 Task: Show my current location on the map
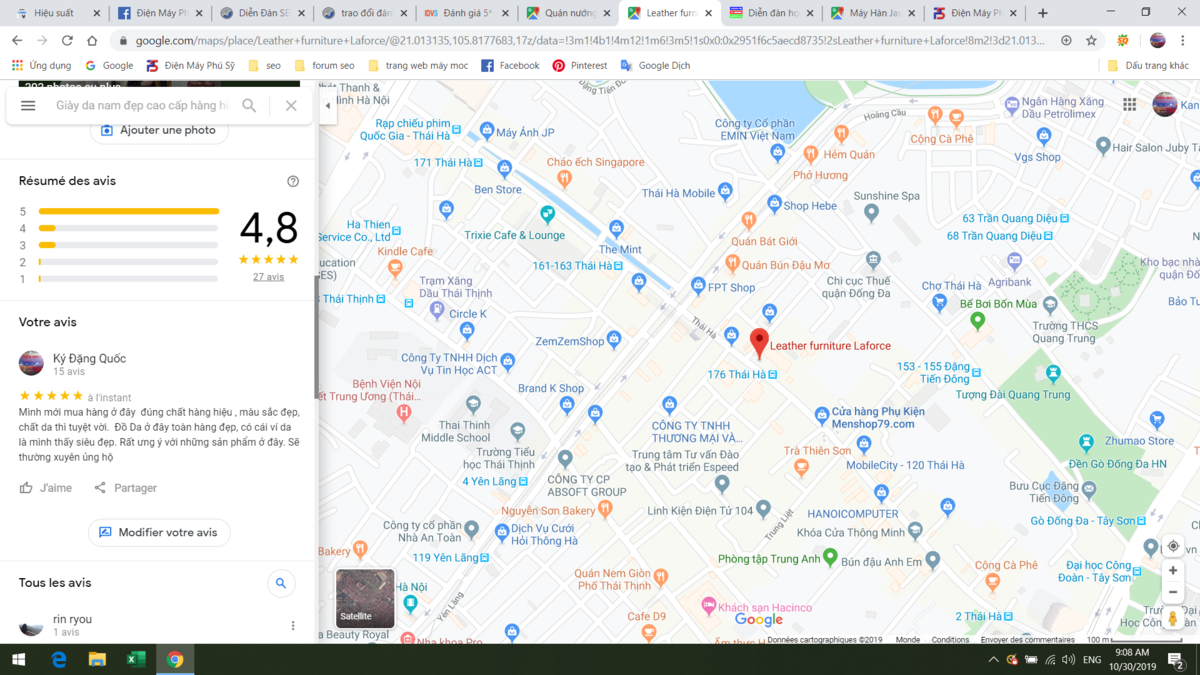tap(1173, 546)
